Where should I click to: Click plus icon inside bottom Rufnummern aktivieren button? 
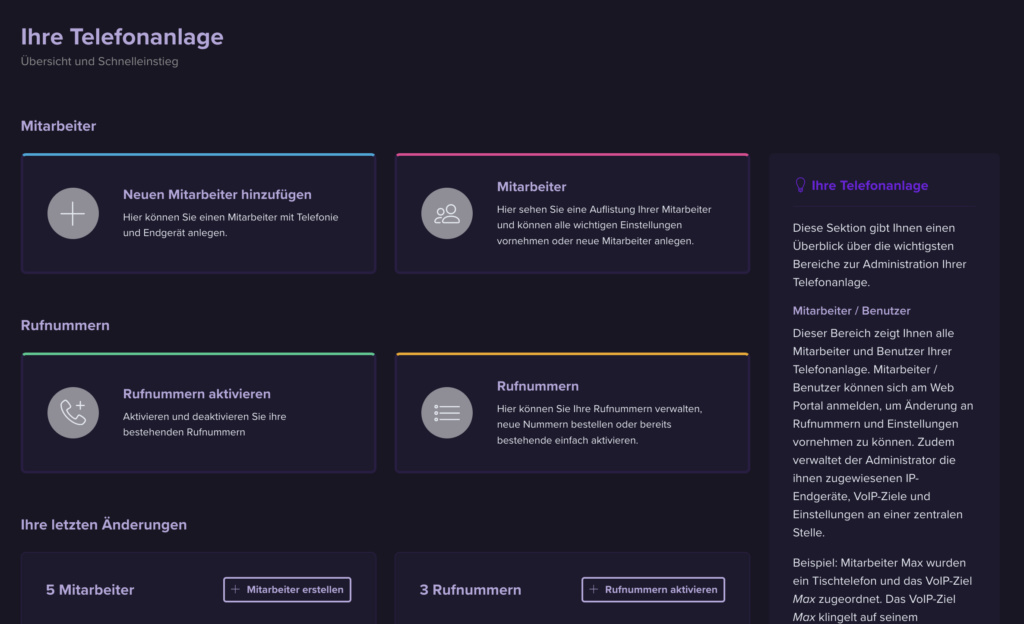point(594,590)
